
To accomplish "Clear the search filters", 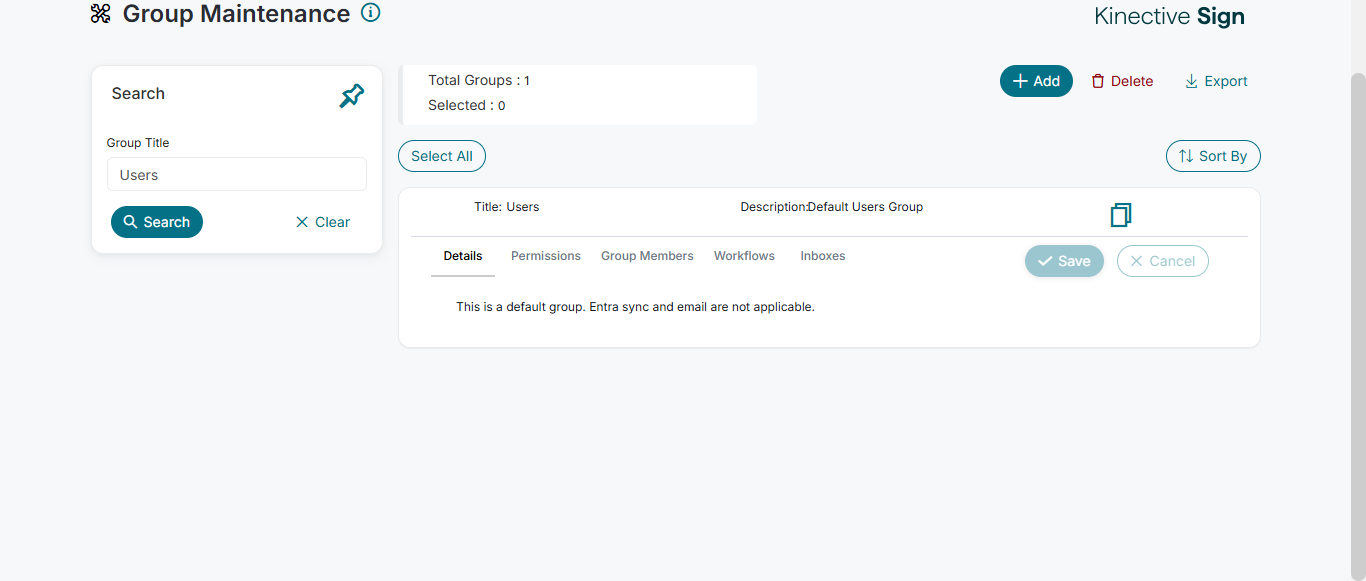I will [323, 222].
